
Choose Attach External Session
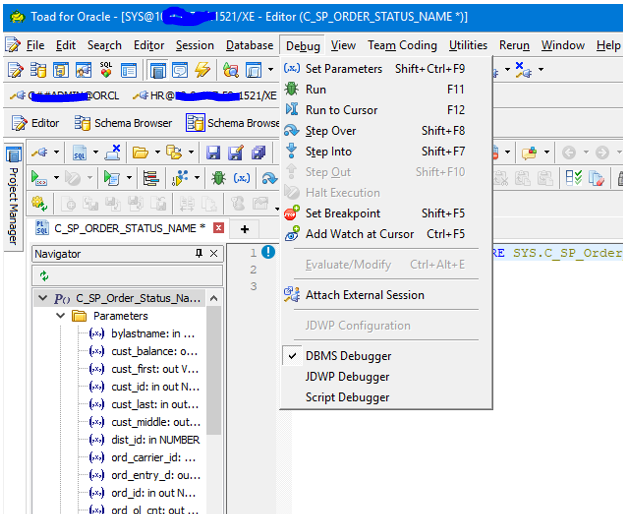point(386,295)
